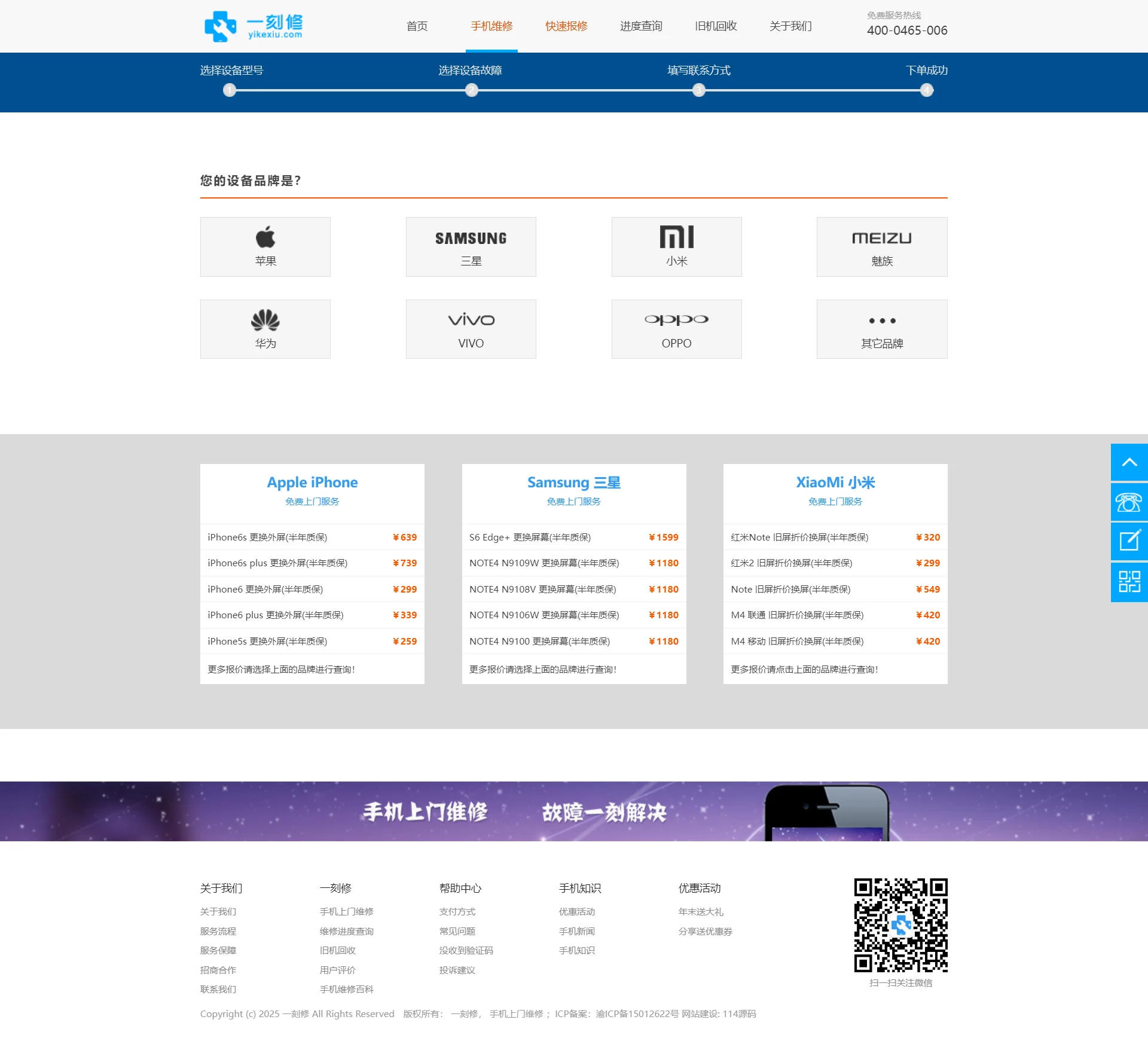1148x1044 pixels.
Task: Select the Apple 苹果 brand card
Action: 265,246
